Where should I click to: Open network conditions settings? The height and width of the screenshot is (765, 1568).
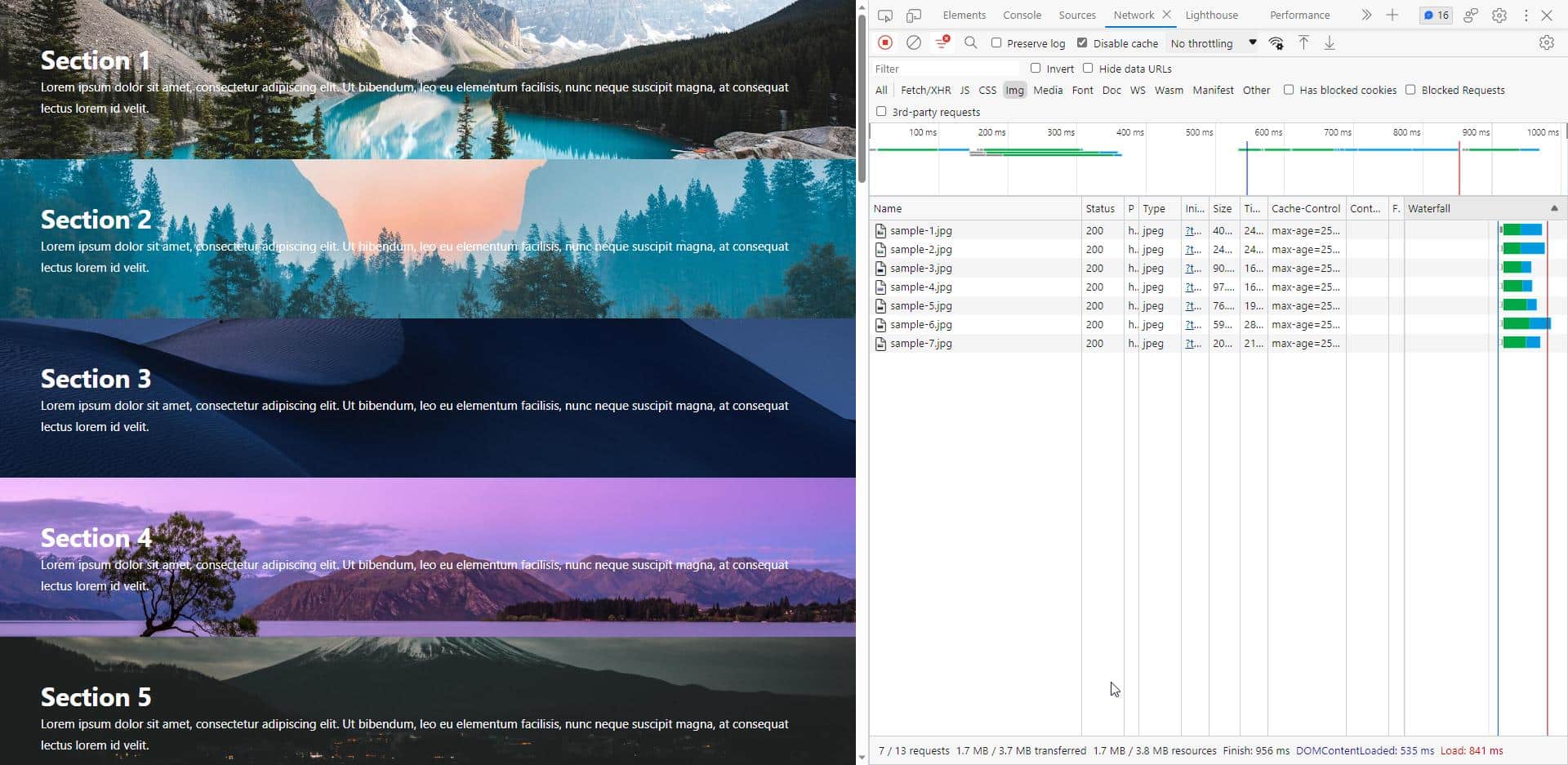1276,42
